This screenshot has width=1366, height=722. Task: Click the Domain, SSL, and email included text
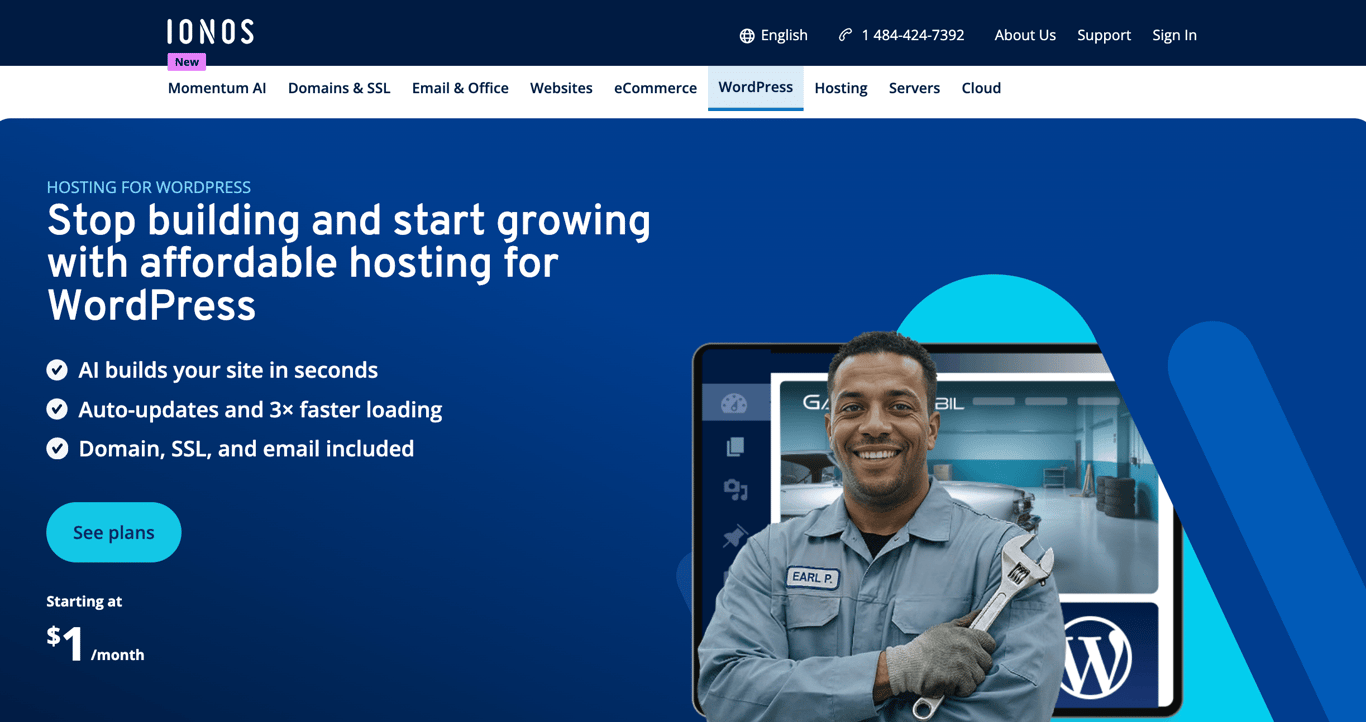[246, 448]
